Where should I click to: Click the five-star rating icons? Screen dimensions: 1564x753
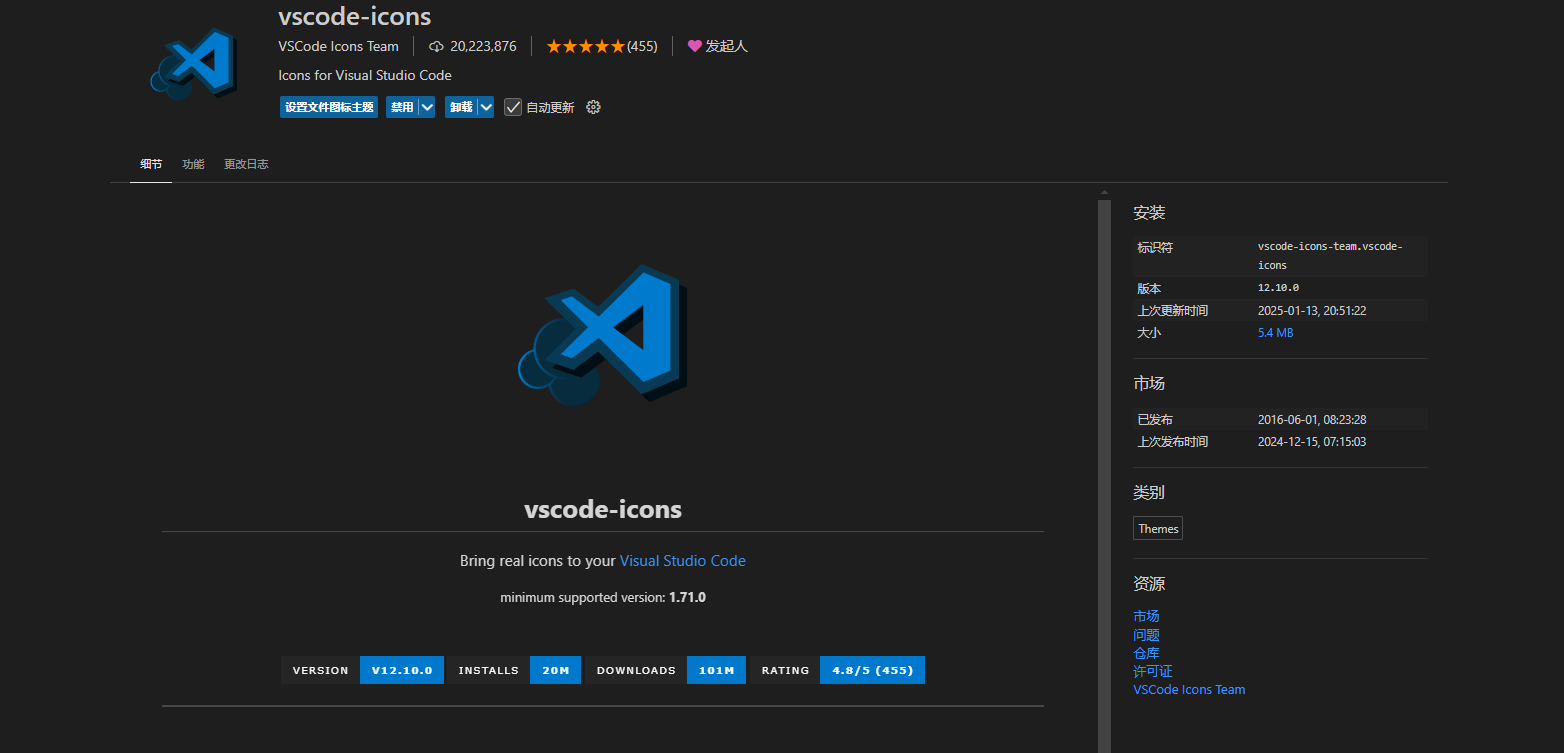point(585,46)
